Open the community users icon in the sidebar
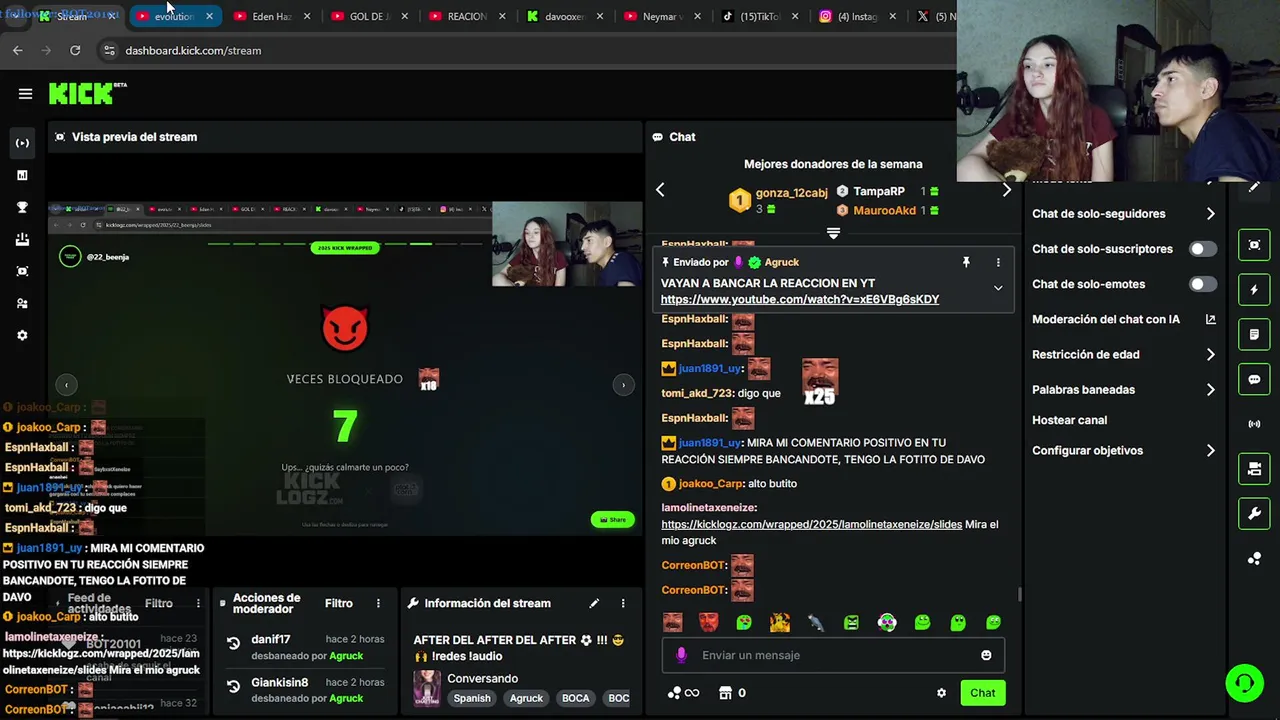The width and height of the screenshot is (1280, 720). [x=22, y=303]
